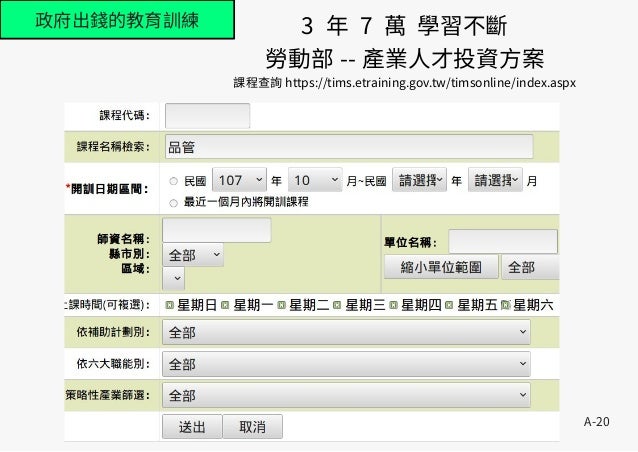Image resolution: width=638 pixels, height=452 pixels.
Task: Click the 師資名稱 input field
Action: [x=216, y=230]
